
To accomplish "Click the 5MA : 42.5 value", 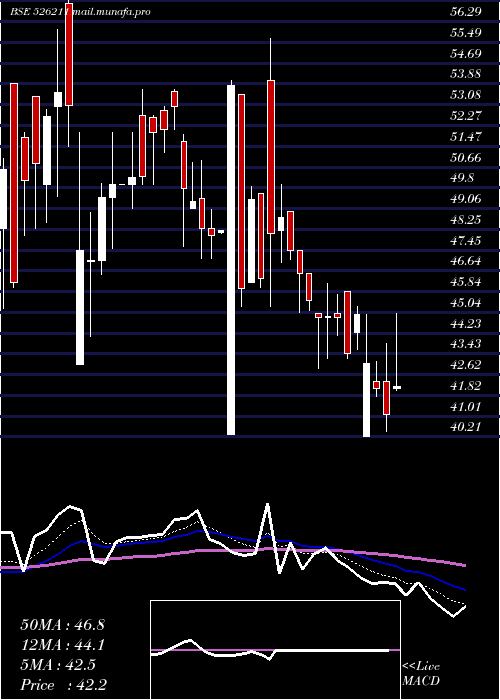I will 58,665.
